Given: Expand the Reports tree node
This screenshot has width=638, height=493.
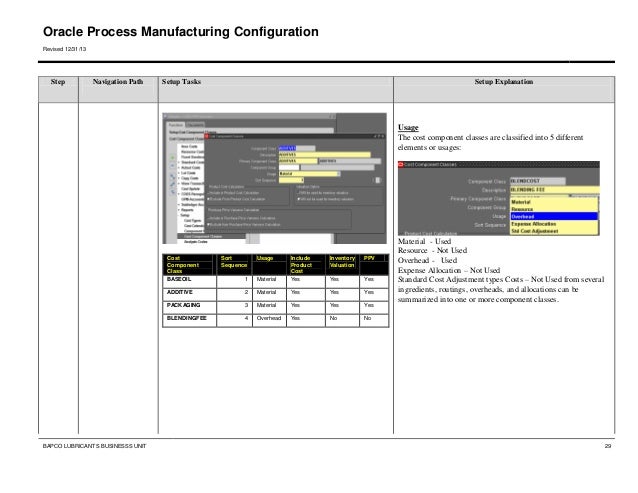Looking at the screenshot, I should click(179, 210).
